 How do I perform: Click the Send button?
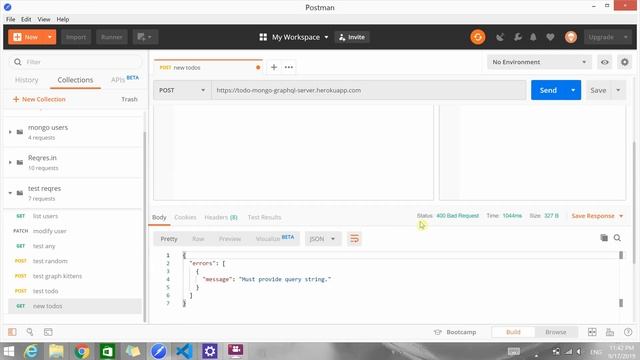(x=548, y=90)
